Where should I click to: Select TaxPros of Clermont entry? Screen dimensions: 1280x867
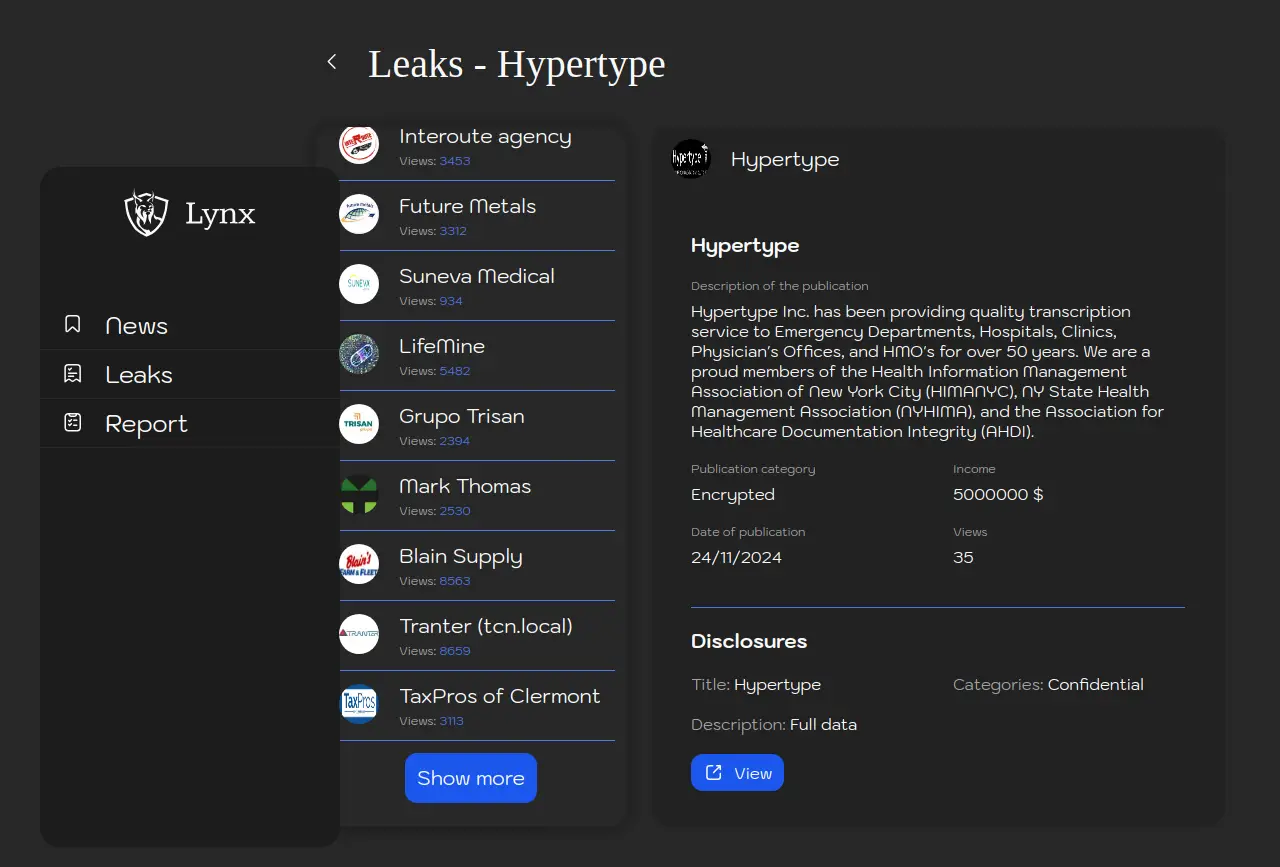(499, 697)
